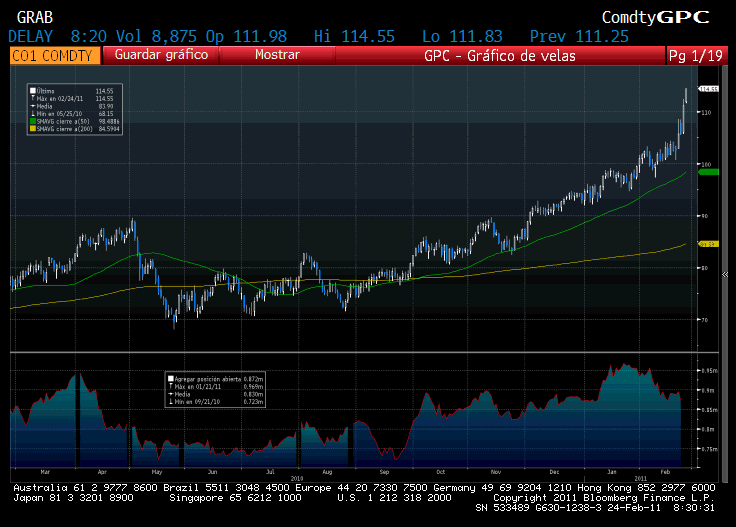Viewport: 736px width, 527px height.
Task: Click the 100 price axis label
Action: click(706, 164)
